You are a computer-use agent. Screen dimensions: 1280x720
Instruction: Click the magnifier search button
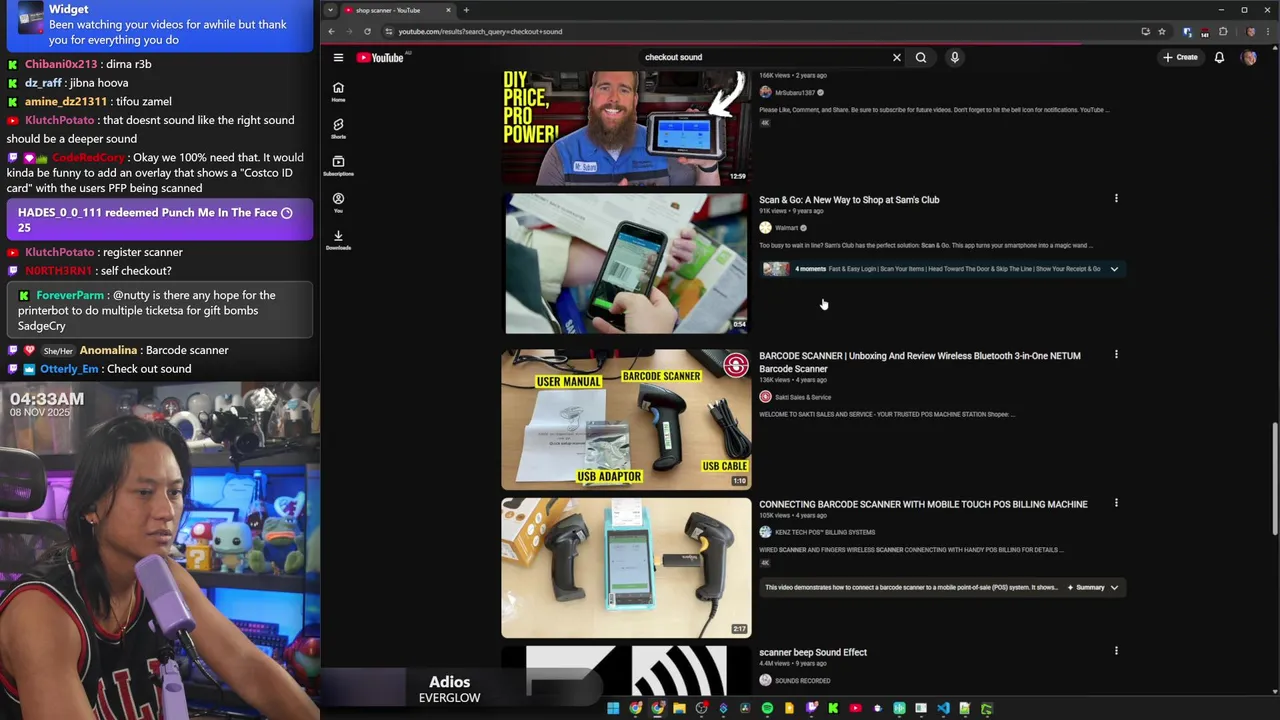[x=921, y=58]
